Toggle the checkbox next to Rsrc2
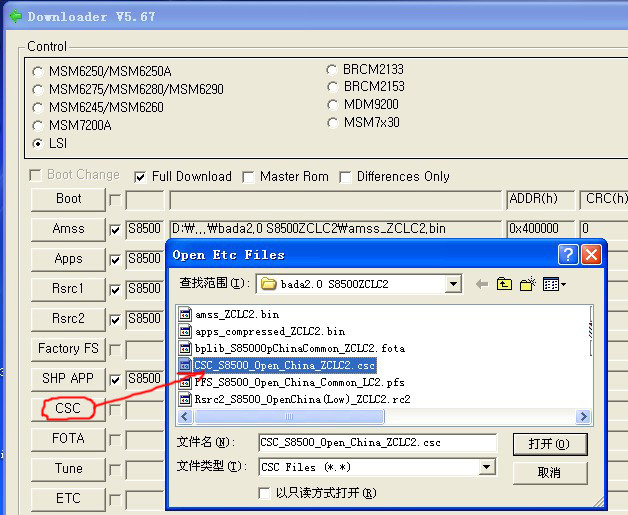This screenshot has height=515, width=628. click(115, 320)
